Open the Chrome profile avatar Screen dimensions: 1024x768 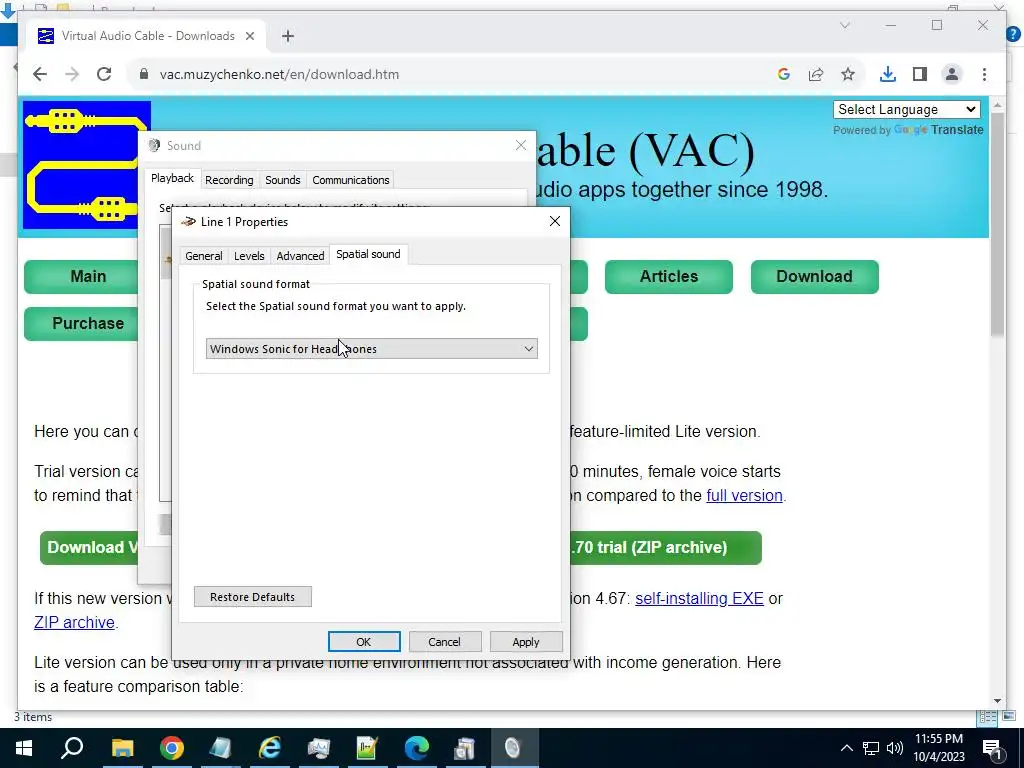click(952, 74)
